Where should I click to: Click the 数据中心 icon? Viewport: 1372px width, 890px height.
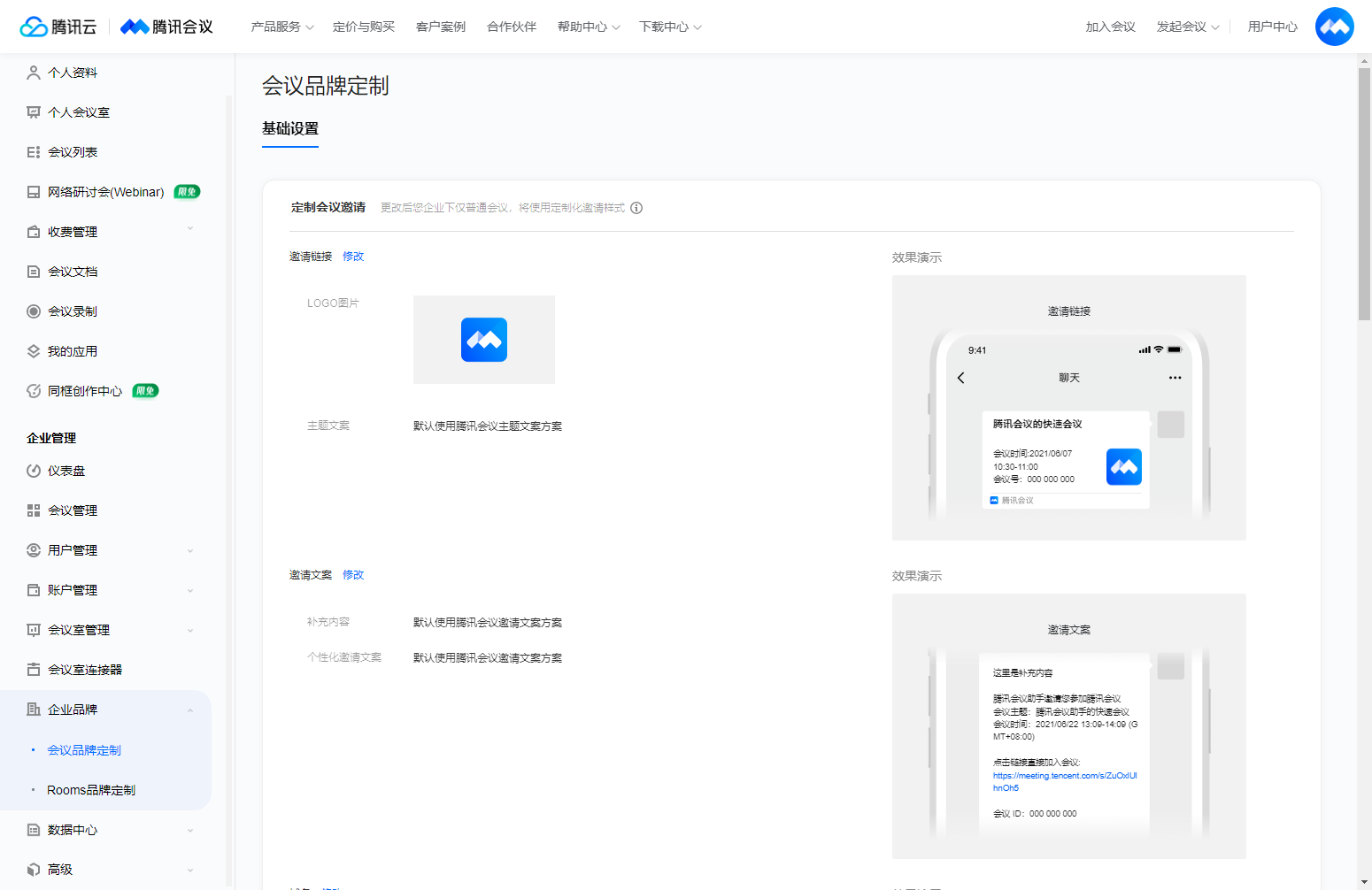pos(34,830)
